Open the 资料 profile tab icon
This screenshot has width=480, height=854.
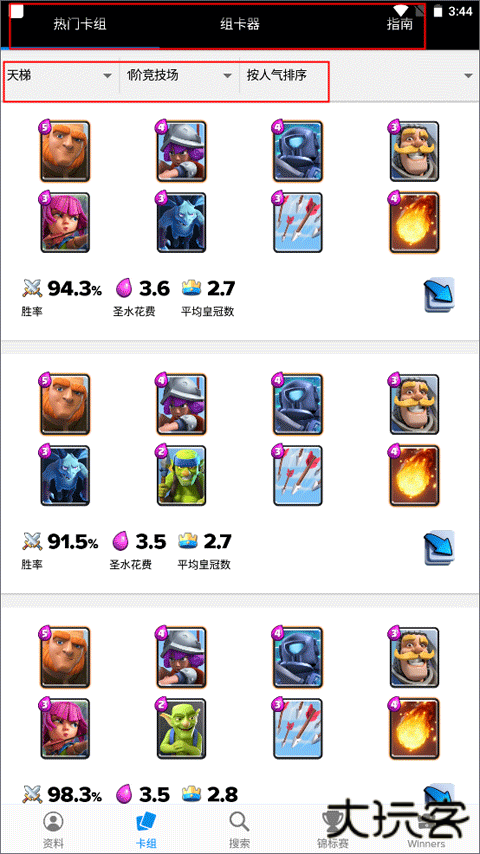pos(53,829)
